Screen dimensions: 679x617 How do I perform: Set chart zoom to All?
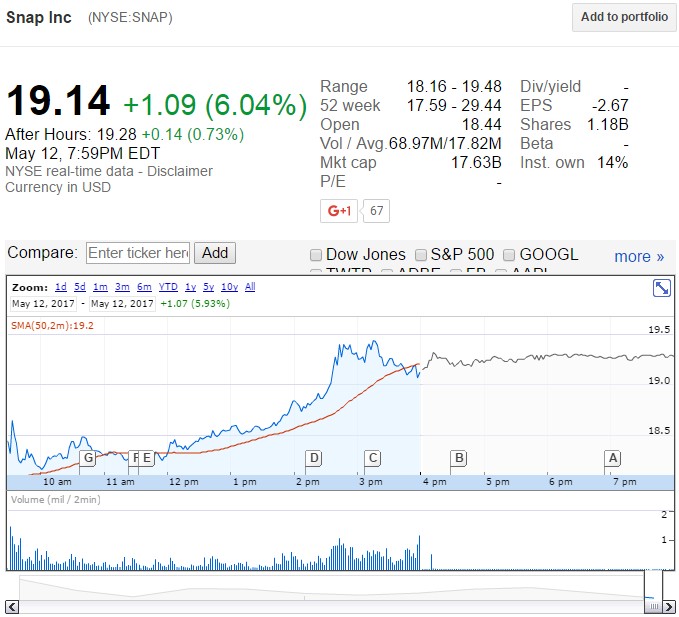[250, 287]
